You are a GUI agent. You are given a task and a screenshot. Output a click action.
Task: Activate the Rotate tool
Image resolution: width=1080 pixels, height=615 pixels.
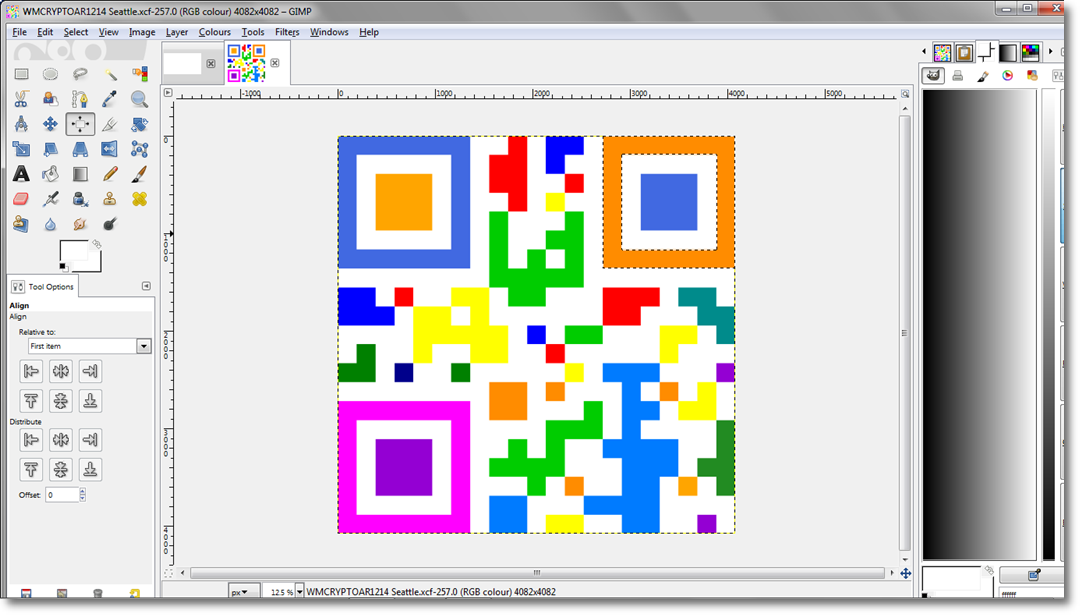(139, 124)
